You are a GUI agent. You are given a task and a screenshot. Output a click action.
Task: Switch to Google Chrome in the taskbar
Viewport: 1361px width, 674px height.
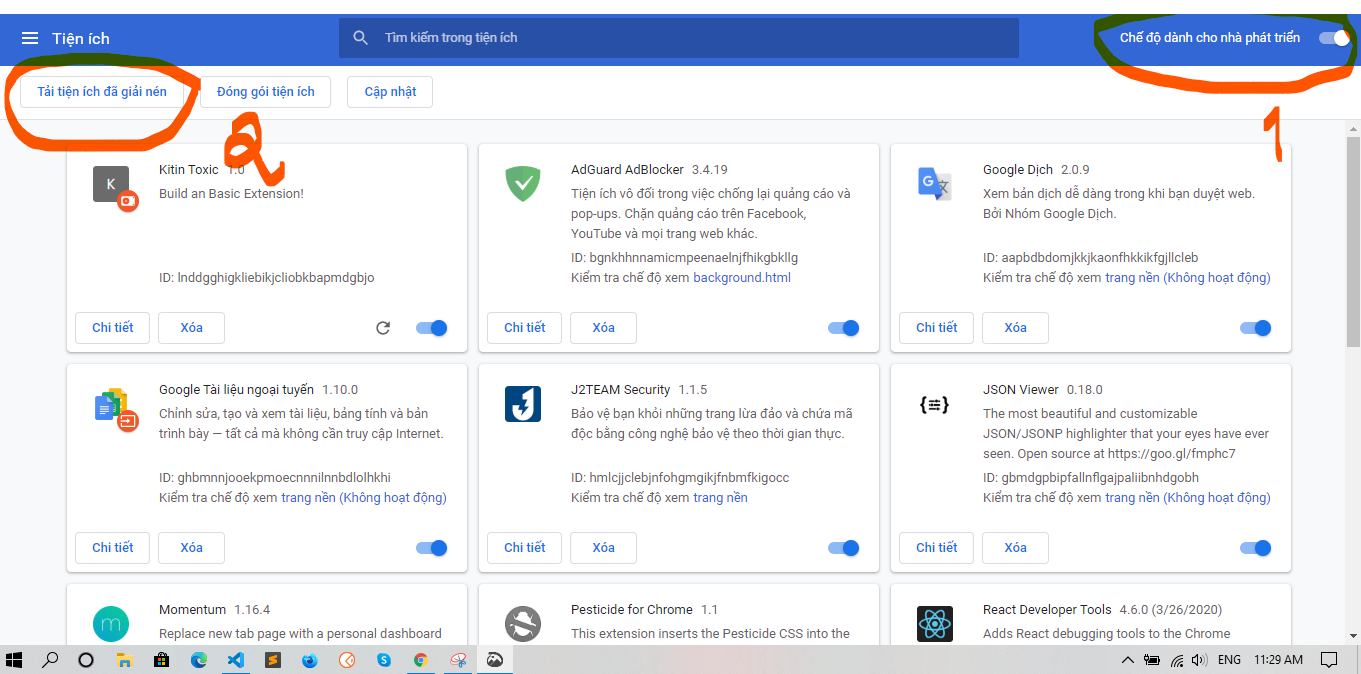421,660
